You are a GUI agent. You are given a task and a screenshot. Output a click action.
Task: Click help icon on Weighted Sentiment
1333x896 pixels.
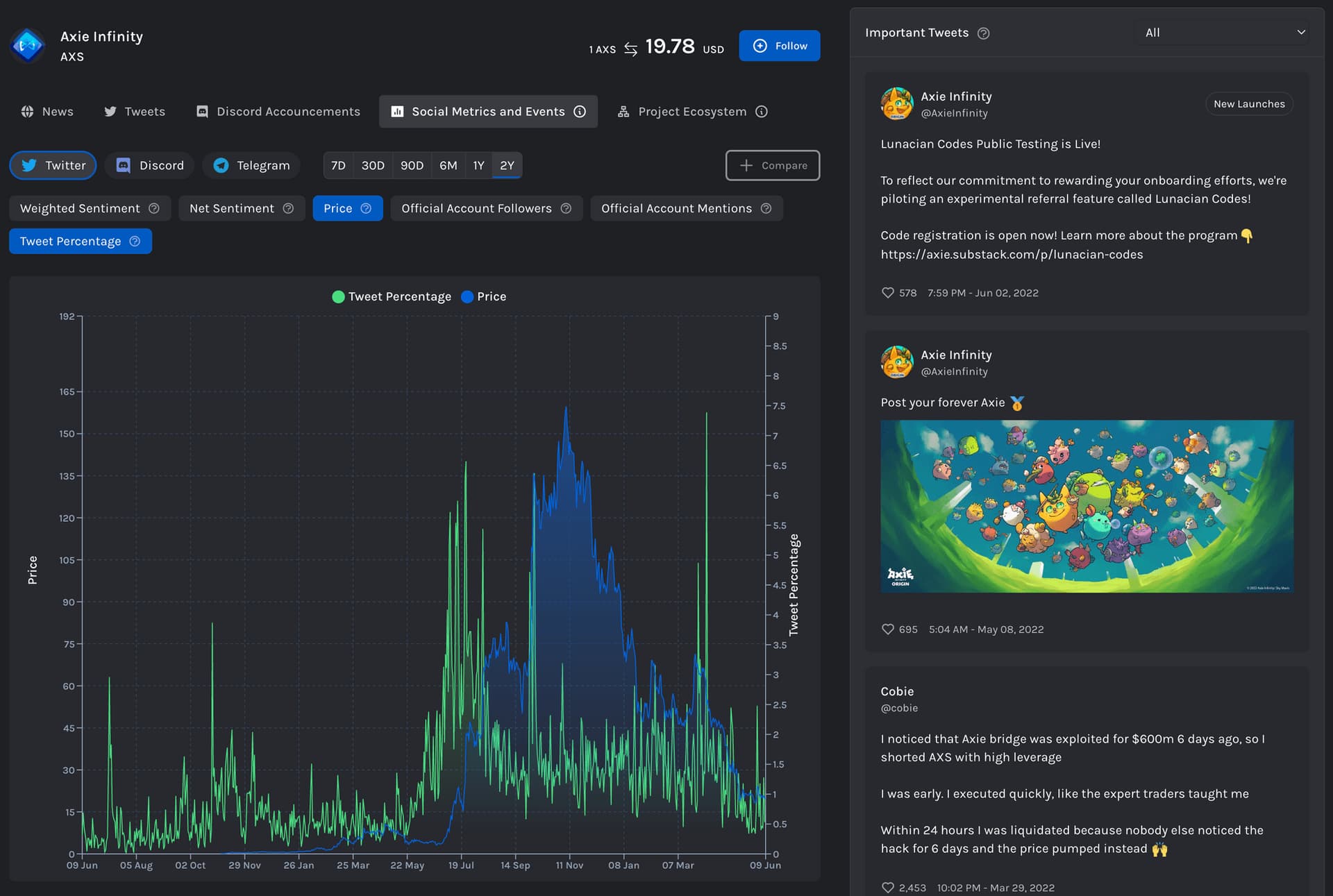click(154, 208)
